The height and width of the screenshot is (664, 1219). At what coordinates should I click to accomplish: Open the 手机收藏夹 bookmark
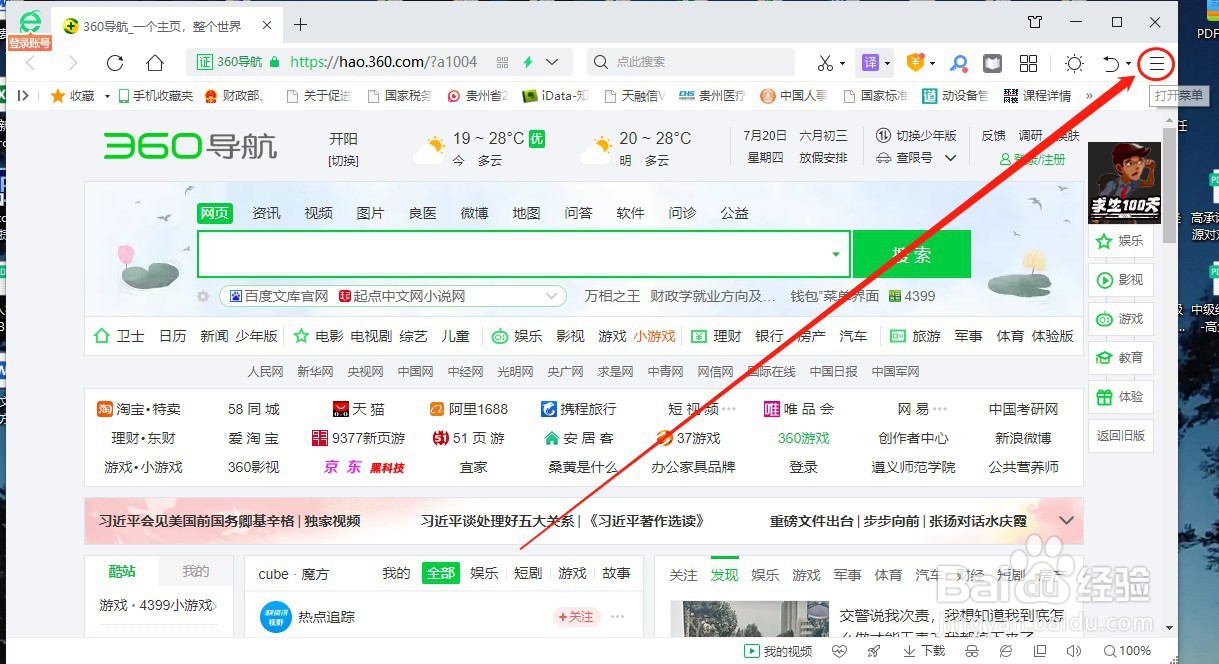[x=155, y=96]
